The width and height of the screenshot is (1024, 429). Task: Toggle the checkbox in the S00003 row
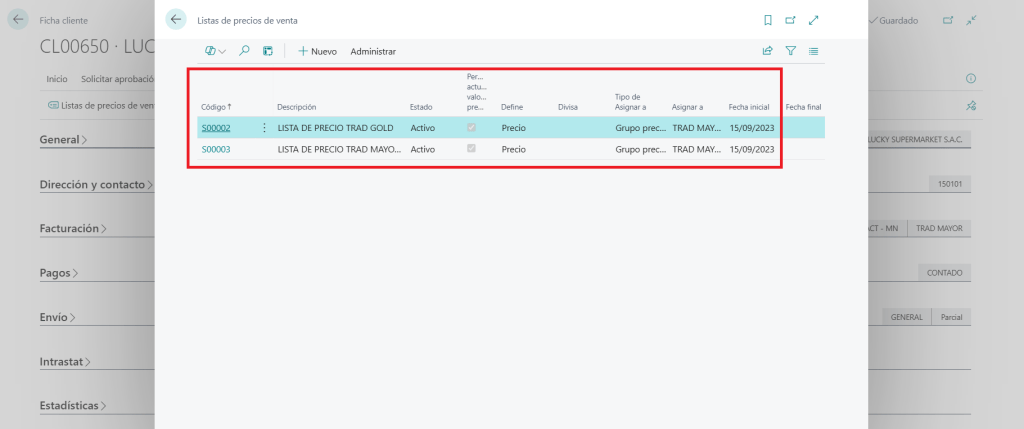471,149
